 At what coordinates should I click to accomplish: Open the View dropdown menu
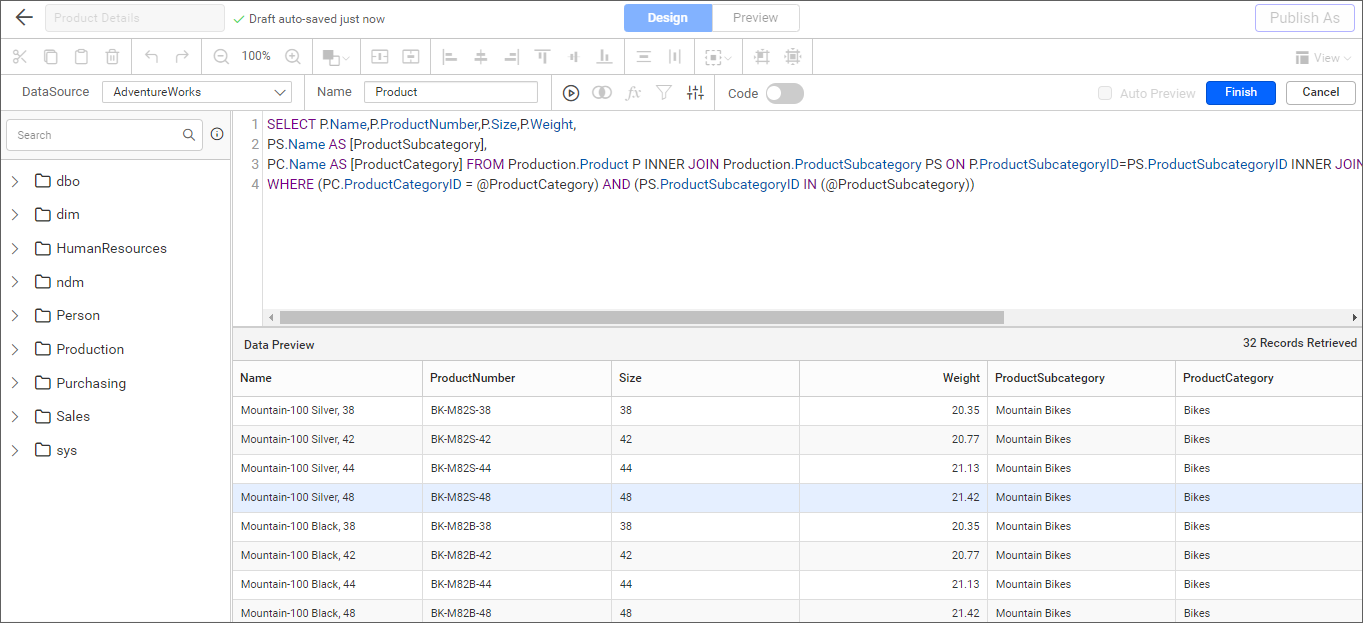click(x=1323, y=58)
